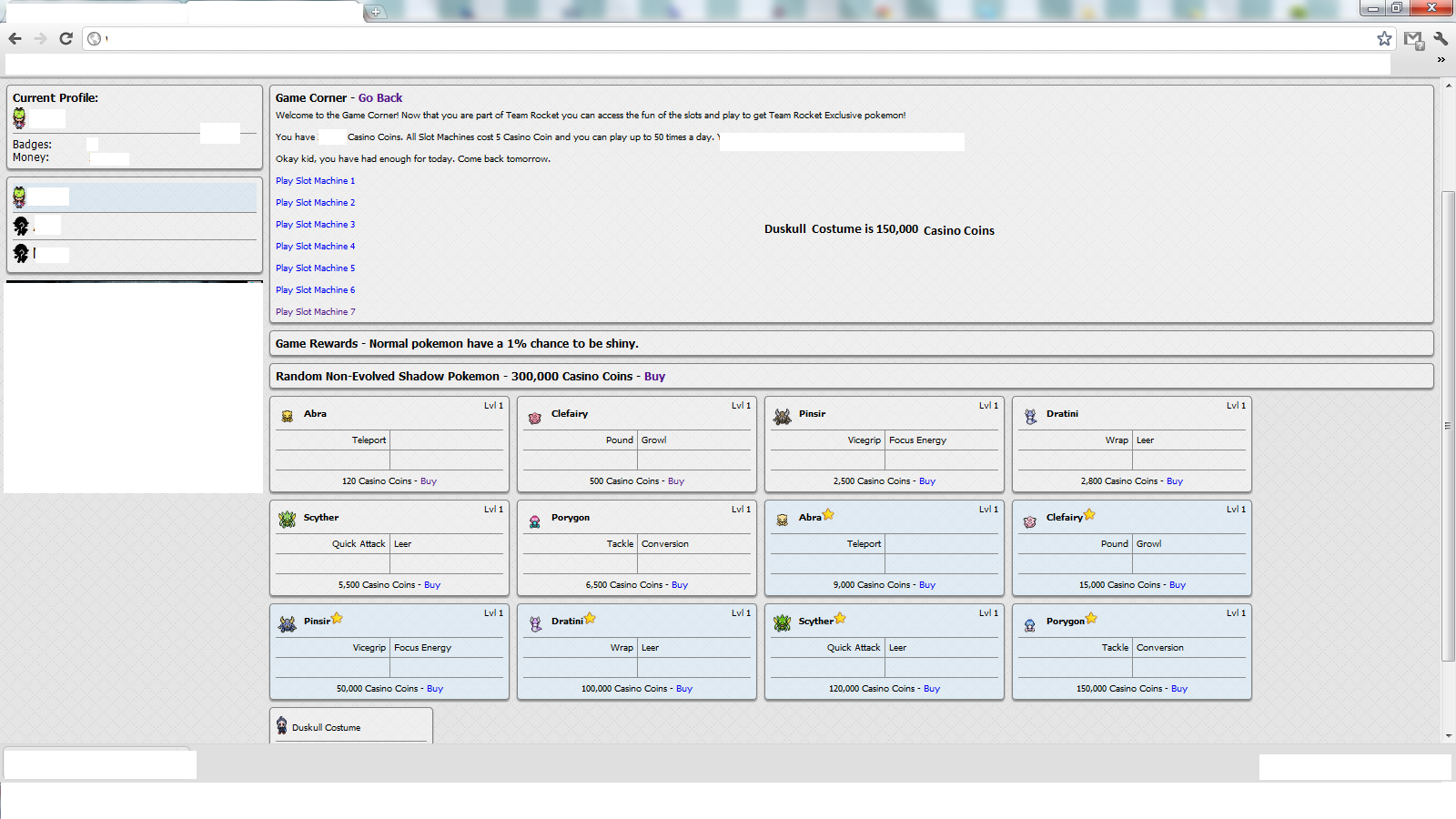Open the wrench settings menu
The height and width of the screenshot is (819, 1456).
pyautogui.click(x=1441, y=38)
